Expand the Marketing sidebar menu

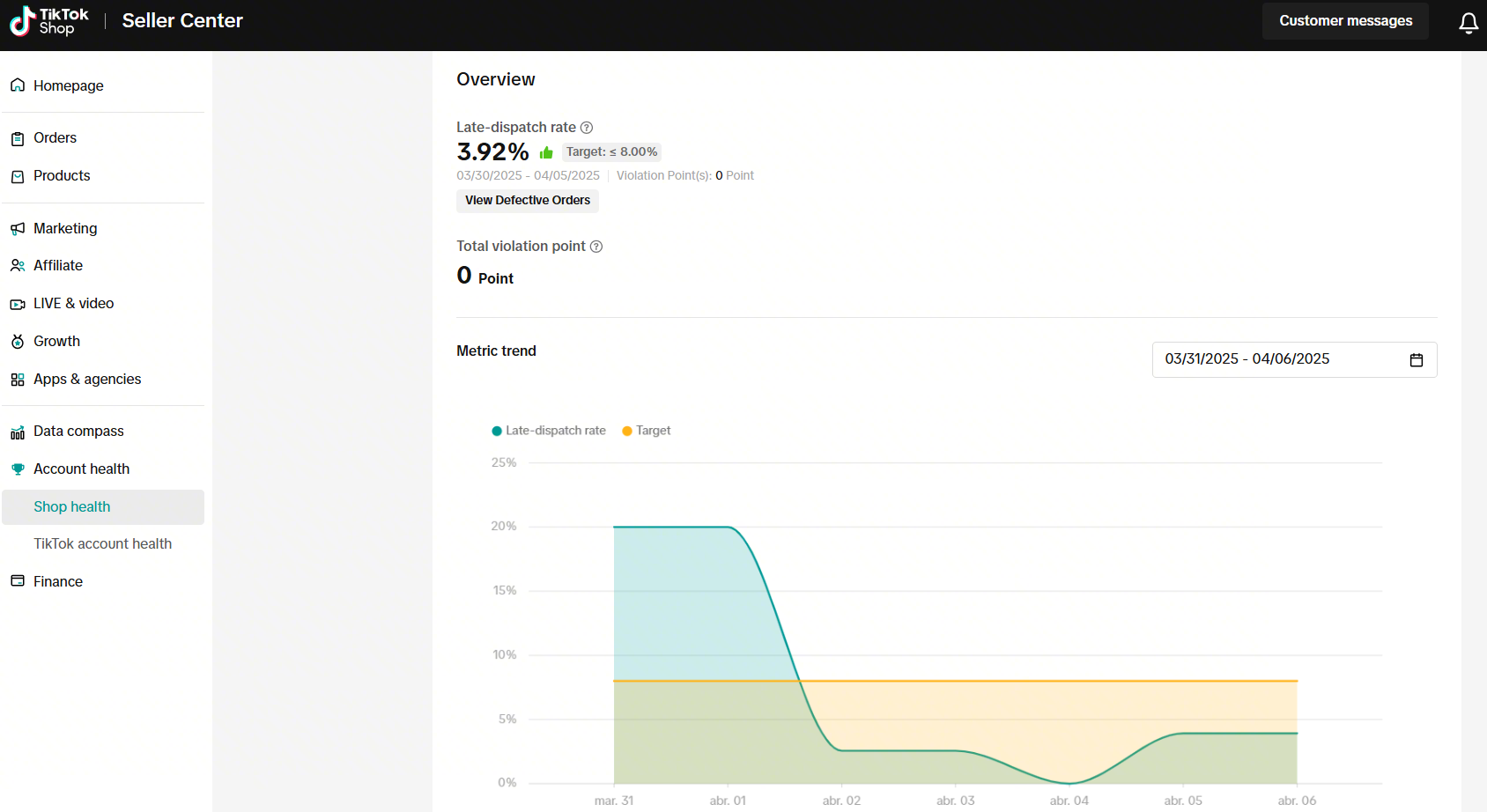click(x=65, y=229)
